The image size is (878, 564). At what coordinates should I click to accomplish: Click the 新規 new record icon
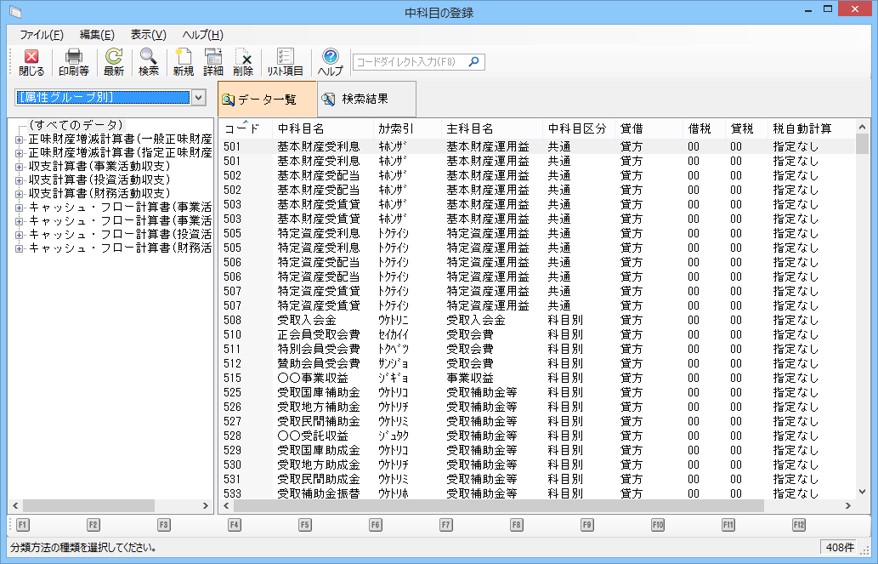183,62
